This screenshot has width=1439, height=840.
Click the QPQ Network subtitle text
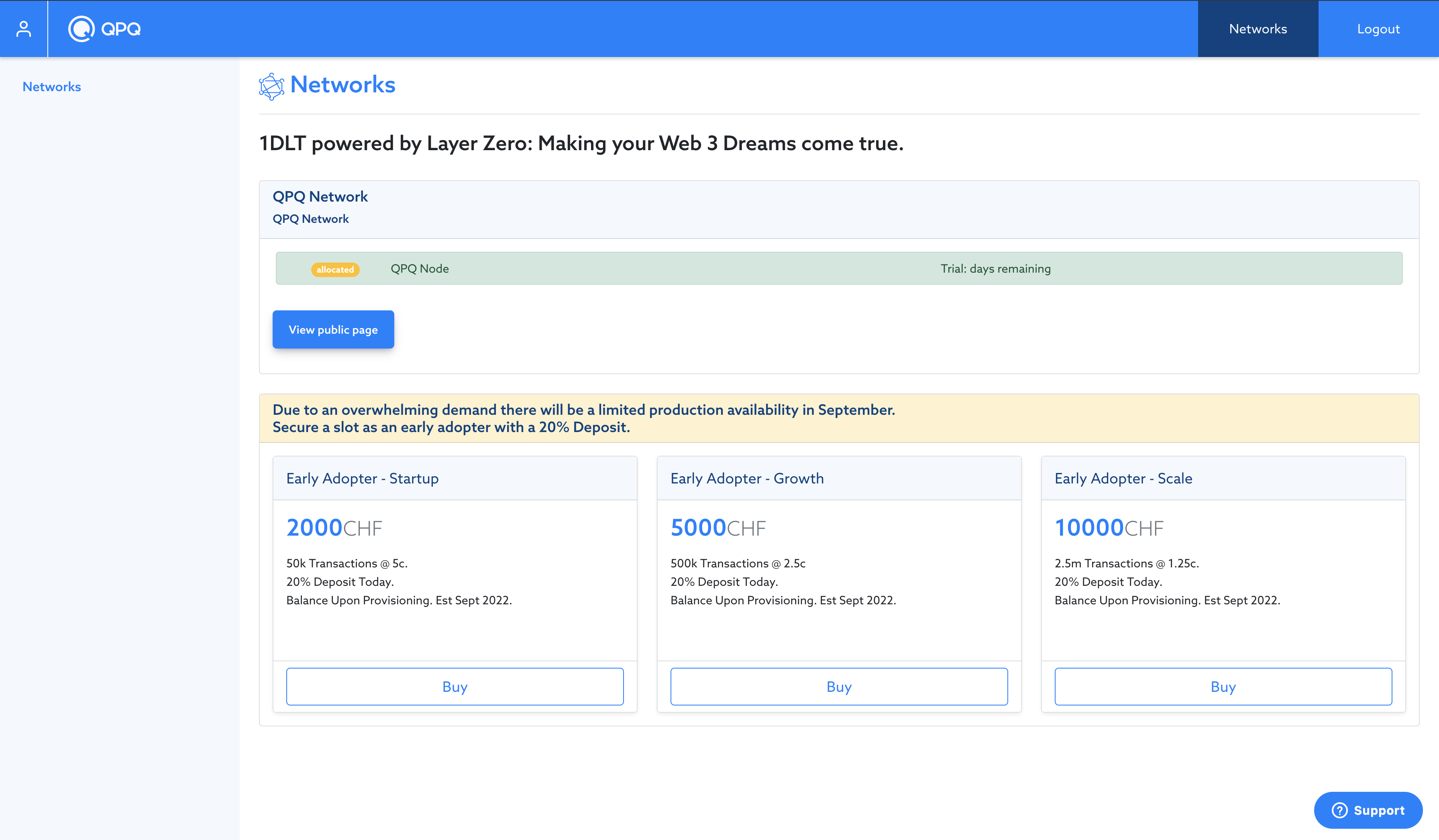coord(310,219)
